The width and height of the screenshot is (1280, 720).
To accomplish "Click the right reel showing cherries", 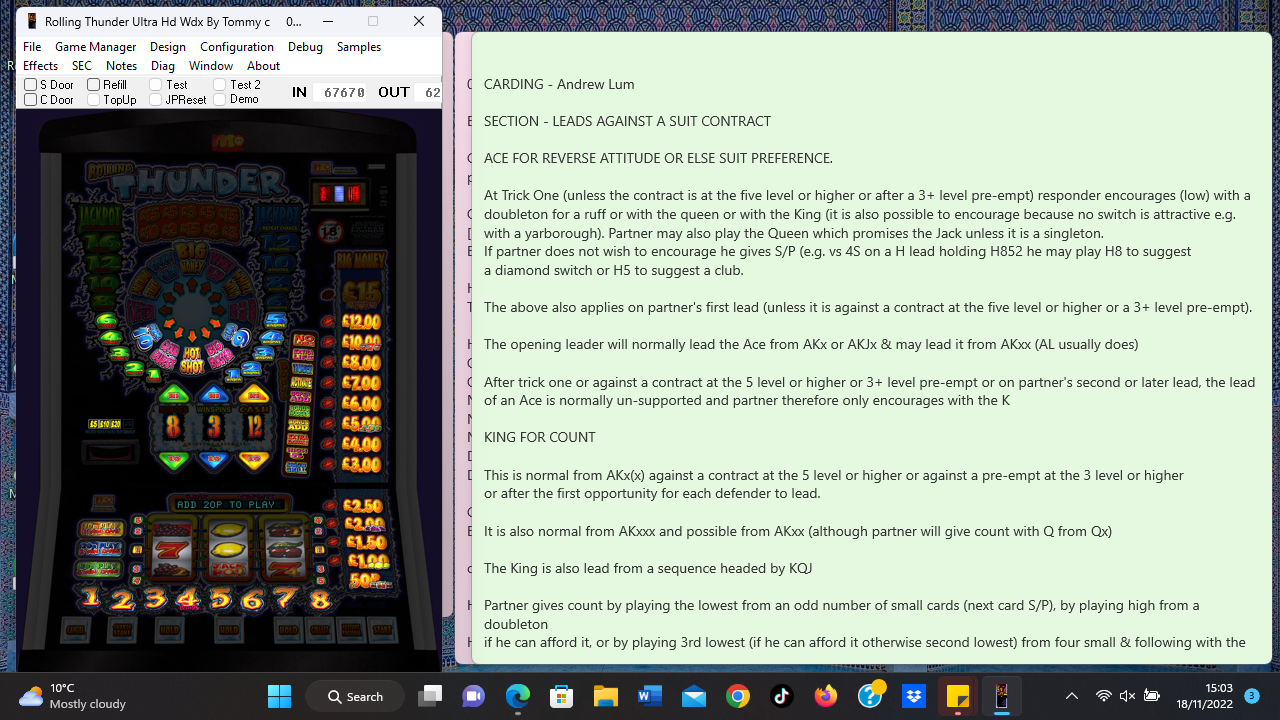I will pos(285,549).
